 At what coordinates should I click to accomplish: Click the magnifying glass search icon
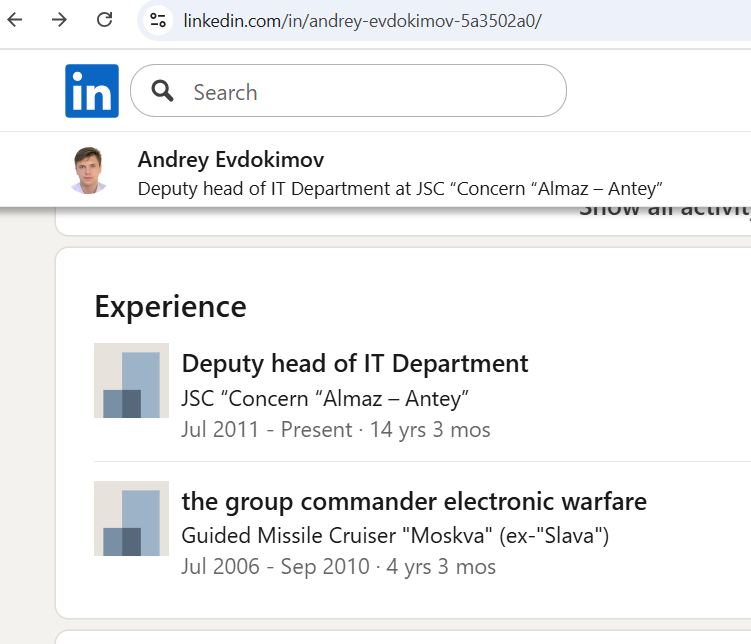tap(163, 92)
